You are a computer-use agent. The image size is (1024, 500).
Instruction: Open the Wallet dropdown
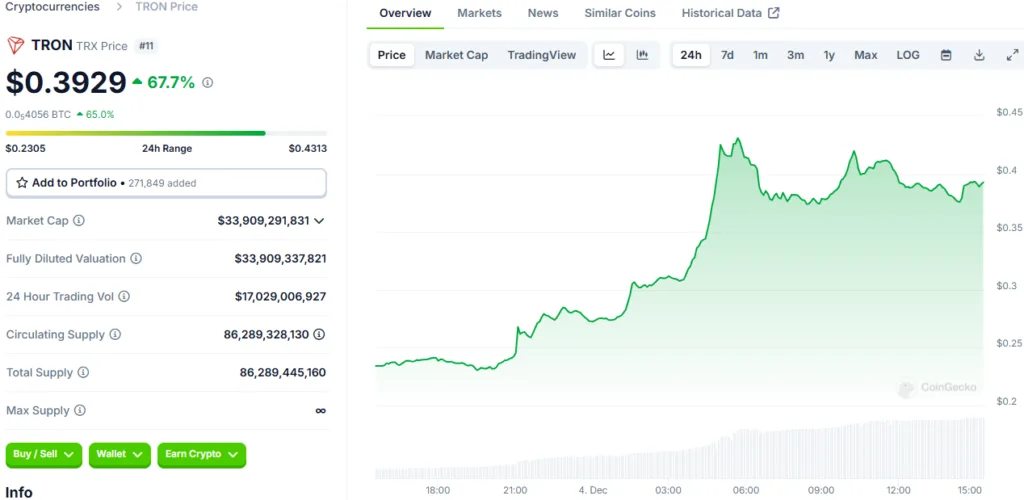point(120,454)
